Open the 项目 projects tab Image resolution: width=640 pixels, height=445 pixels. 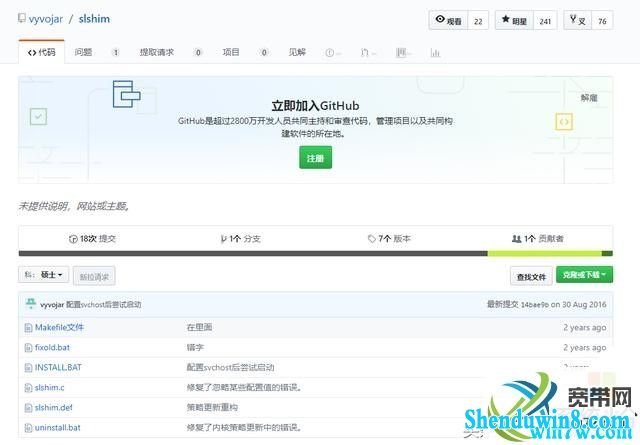pyautogui.click(x=231, y=52)
